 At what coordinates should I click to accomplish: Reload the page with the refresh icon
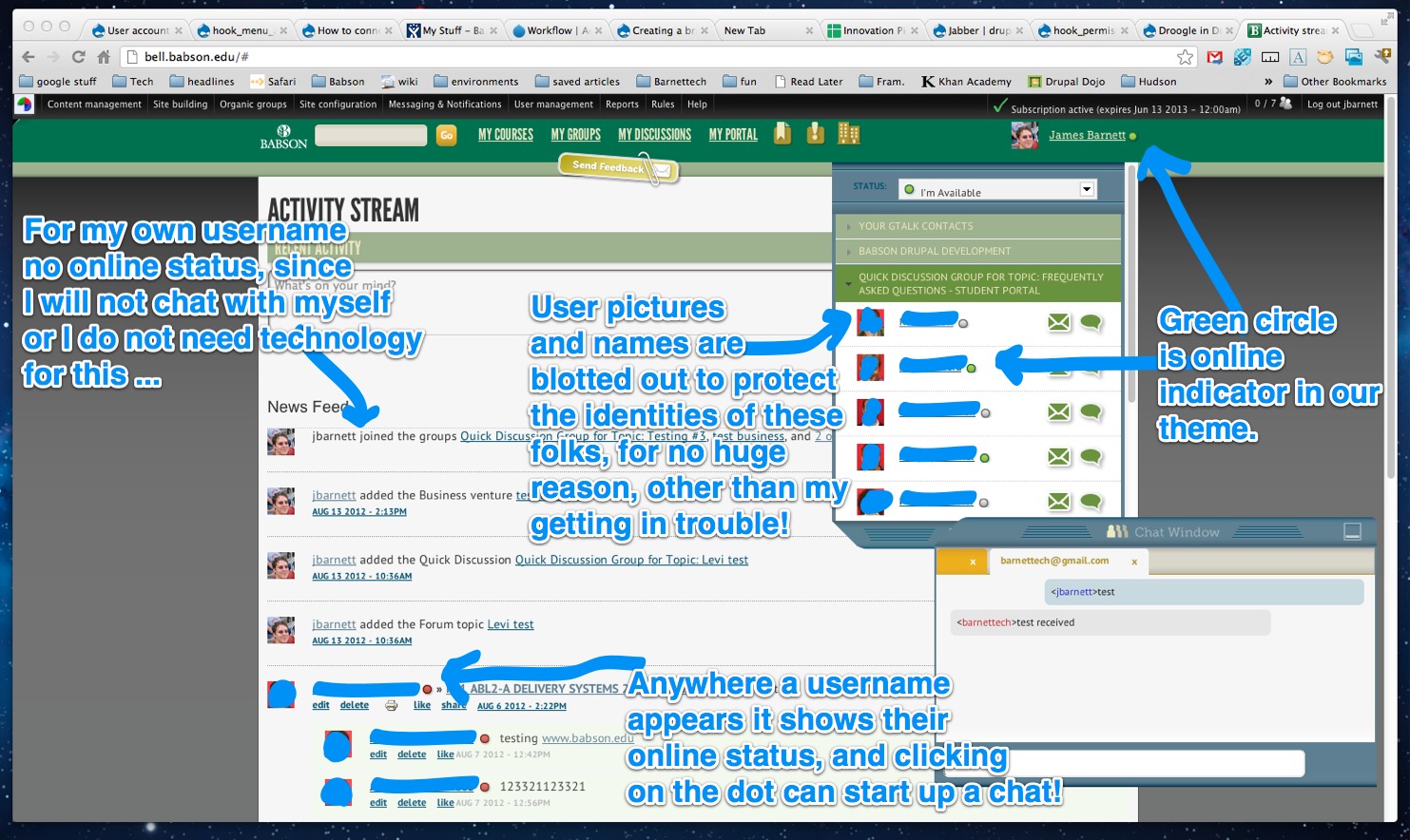[79, 57]
